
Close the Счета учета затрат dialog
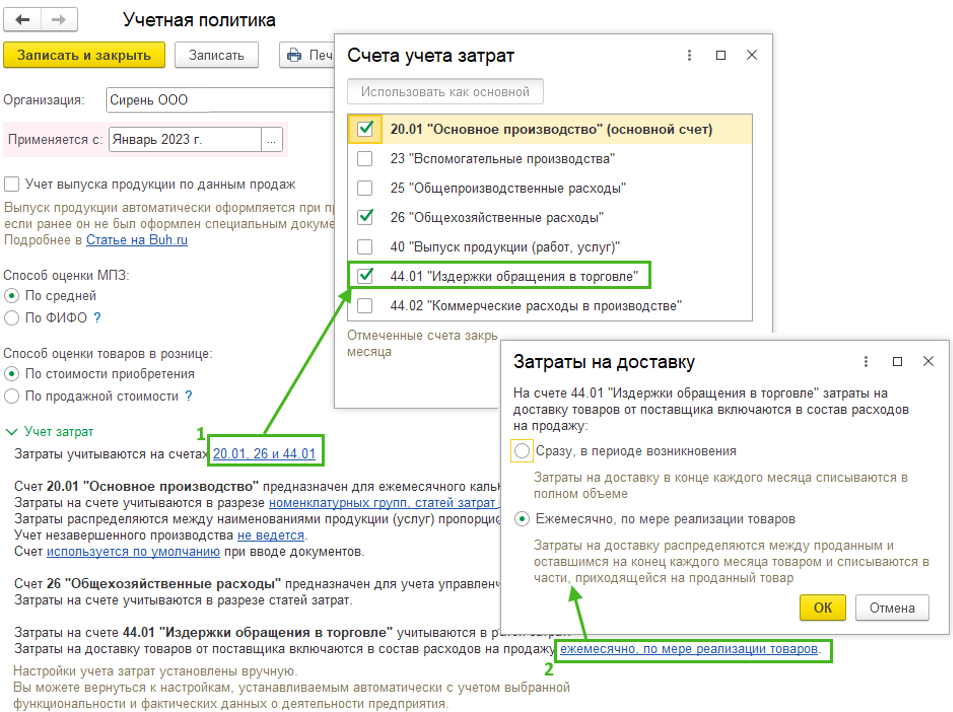tap(752, 55)
